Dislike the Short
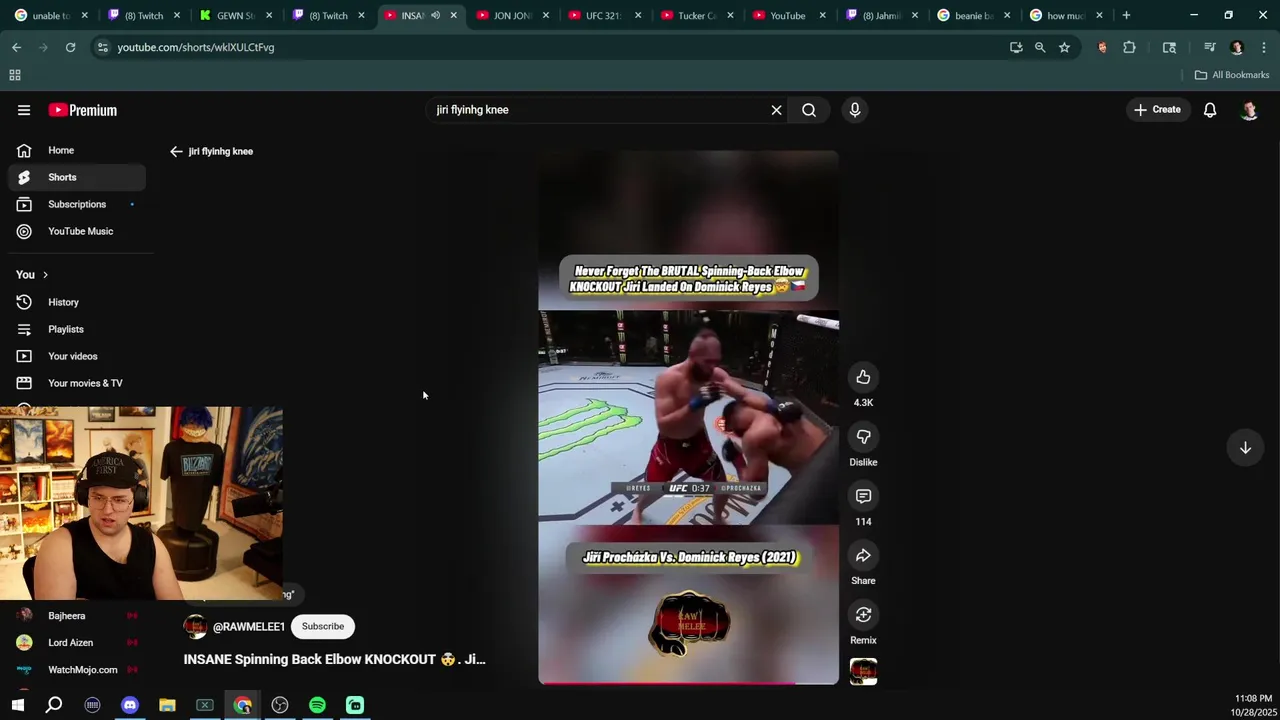 pyautogui.click(x=863, y=437)
